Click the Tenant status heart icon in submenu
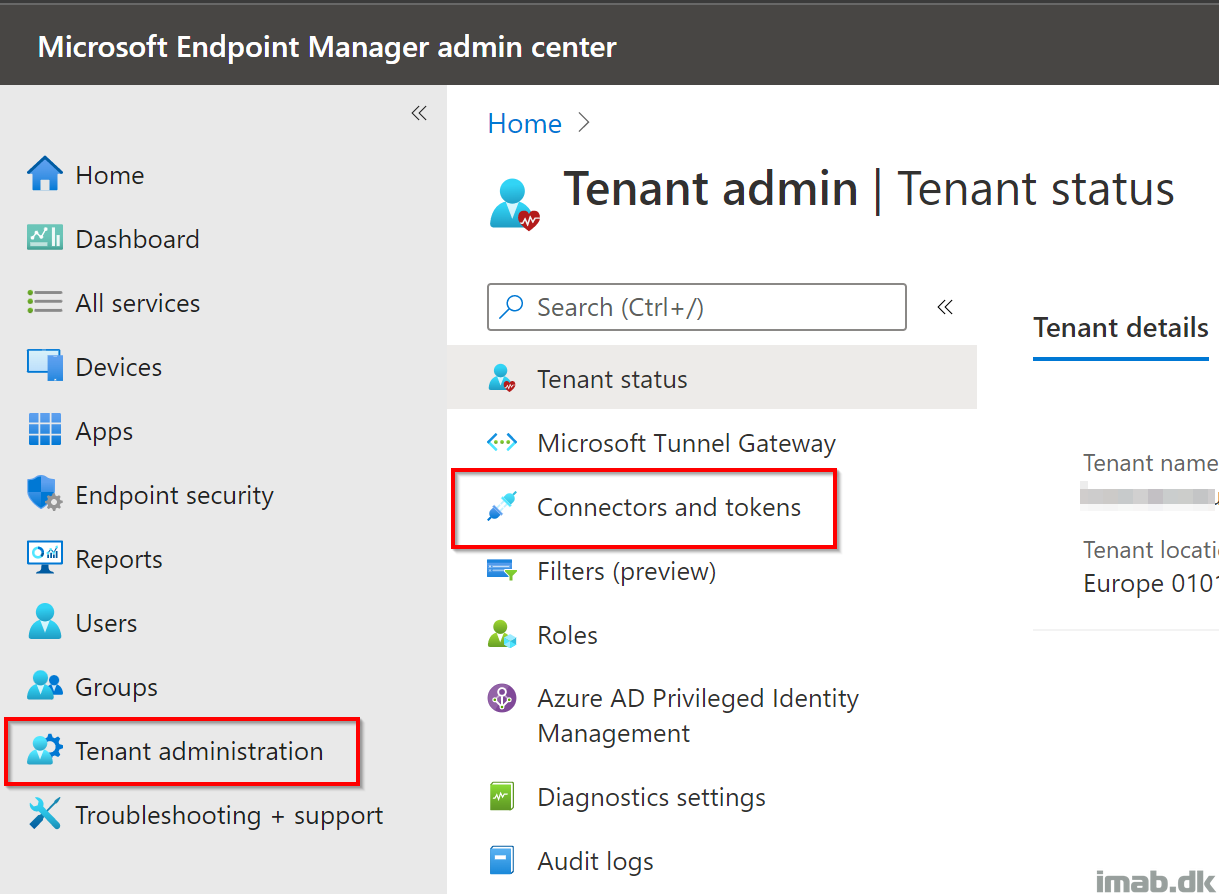The width and height of the screenshot is (1219, 894). (501, 379)
